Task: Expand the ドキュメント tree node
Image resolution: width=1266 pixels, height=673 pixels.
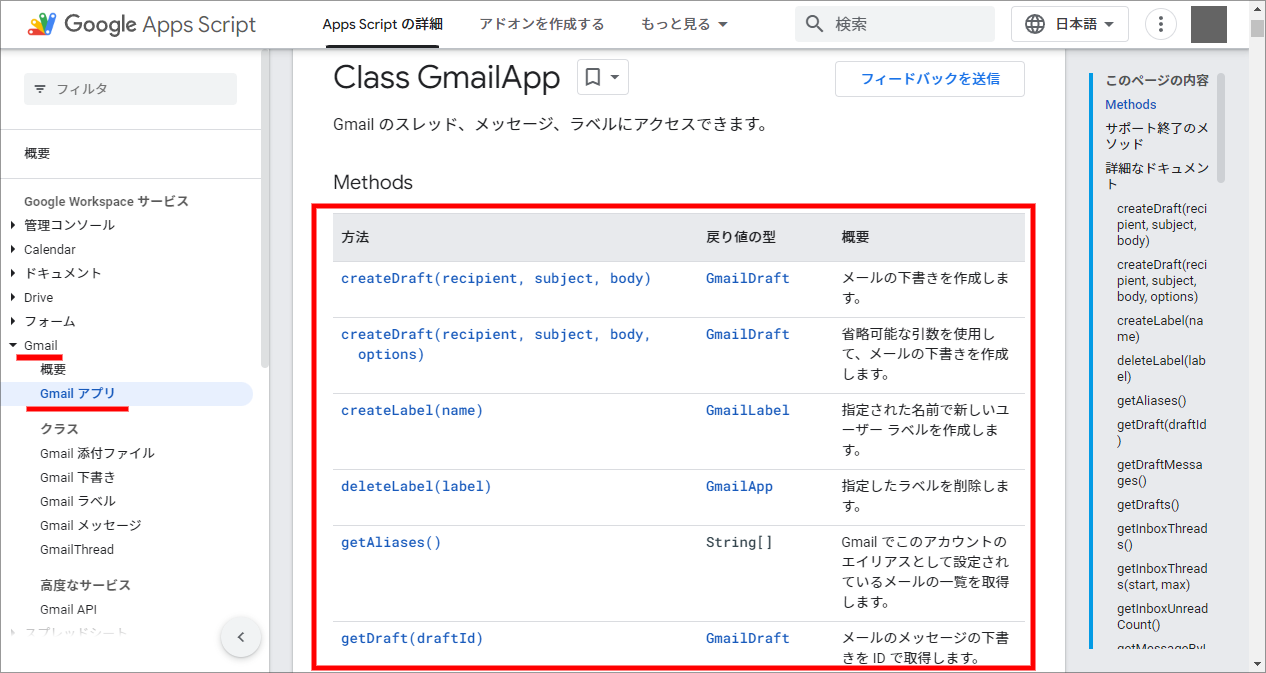Action: click(x=13, y=273)
